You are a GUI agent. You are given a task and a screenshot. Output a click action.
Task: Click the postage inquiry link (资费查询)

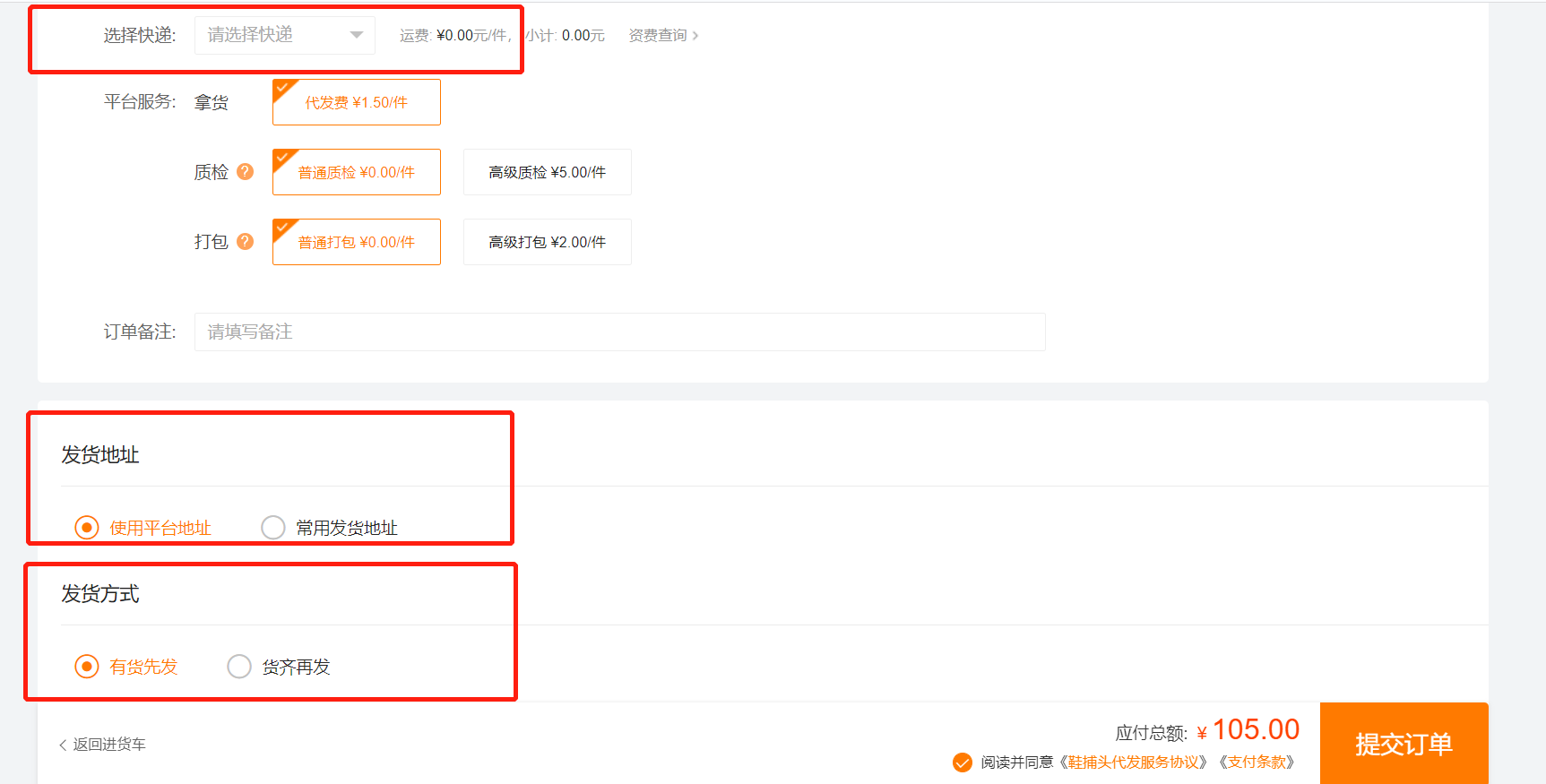[x=662, y=36]
